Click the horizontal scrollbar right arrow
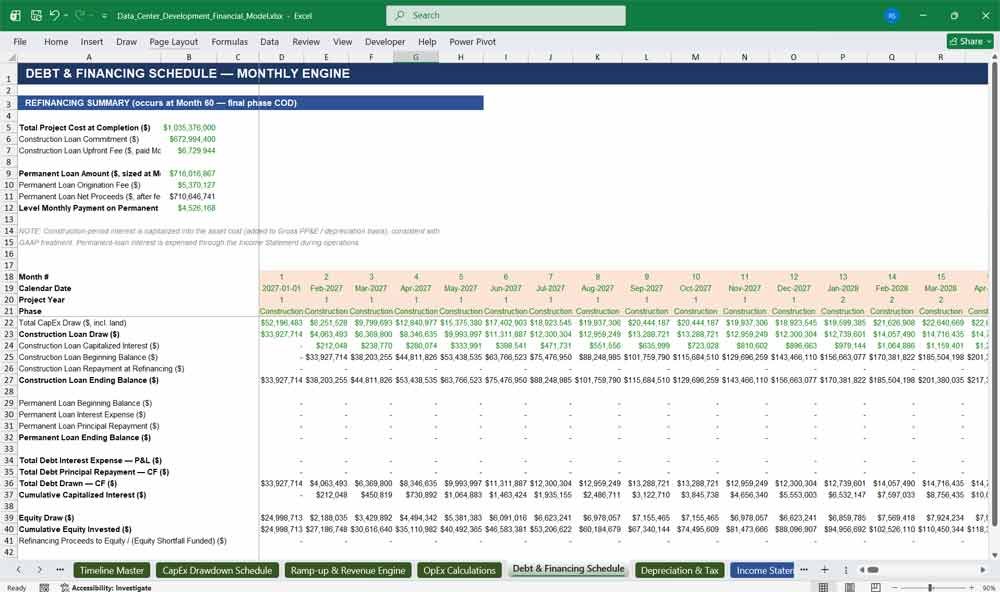This screenshot has width=1000, height=592. pyautogui.click(x=983, y=570)
